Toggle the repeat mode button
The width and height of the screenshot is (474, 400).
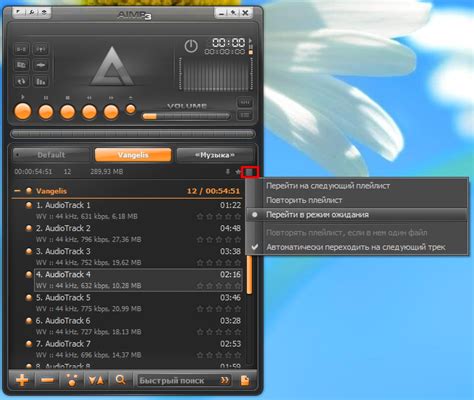click(x=21, y=81)
